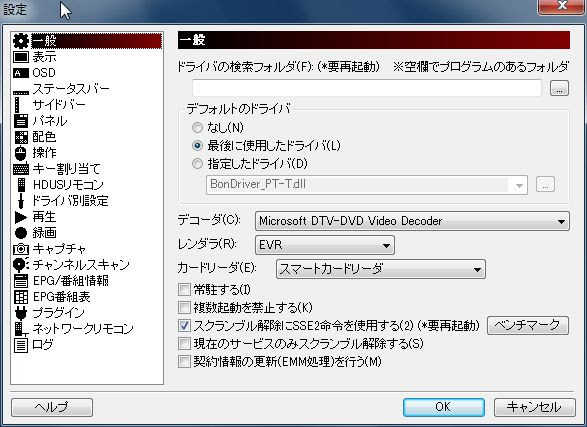This screenshot has height=427, width=587.
Task: Click the bar icon beside ステータスバー
Action: tap(21, 92)
